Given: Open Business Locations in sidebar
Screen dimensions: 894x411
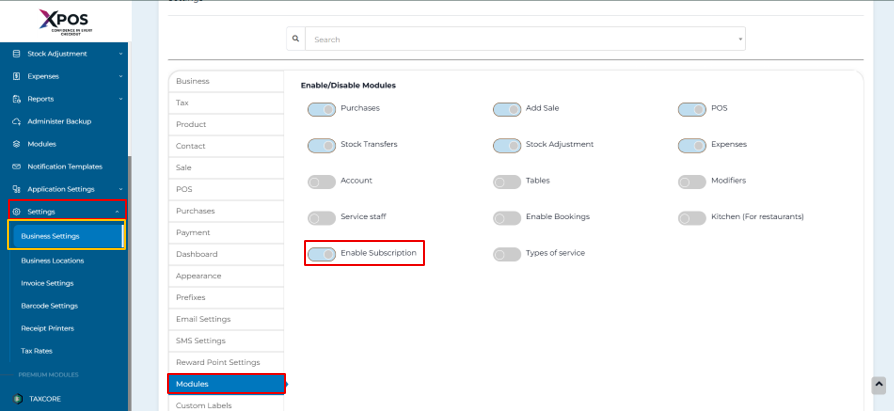Looking at the screenshot, I should [x=52, y=260].
